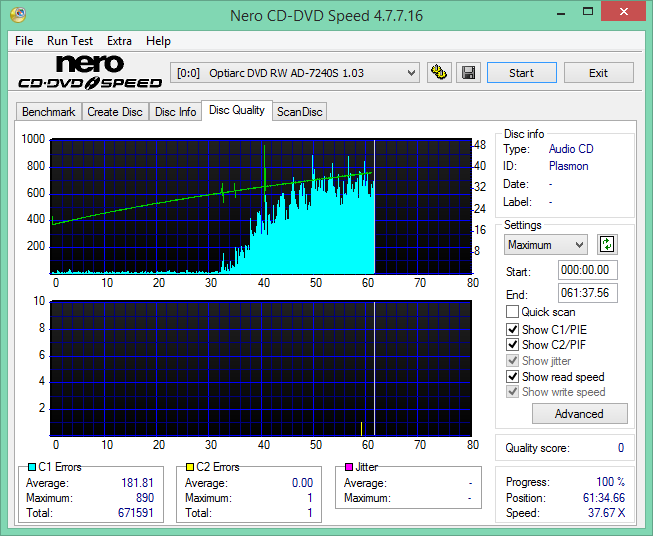This screenshot has height=536, width=653.
Task: Open the File menu
Action: (24, 41)
